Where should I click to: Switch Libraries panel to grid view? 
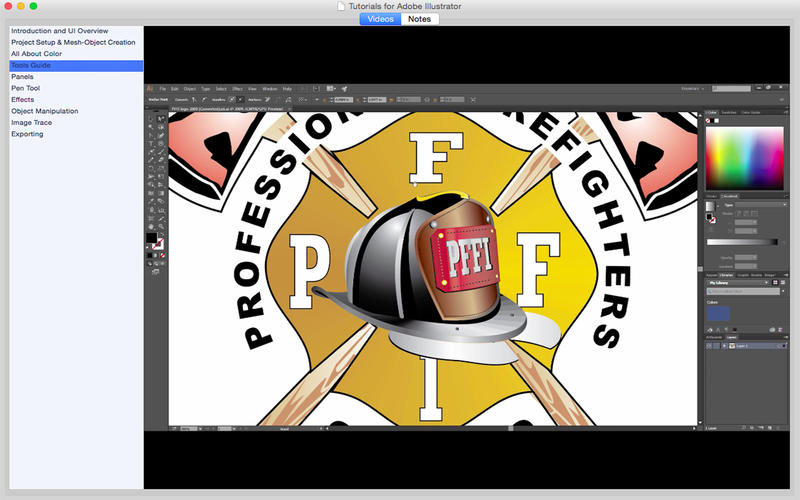(775, 283)
